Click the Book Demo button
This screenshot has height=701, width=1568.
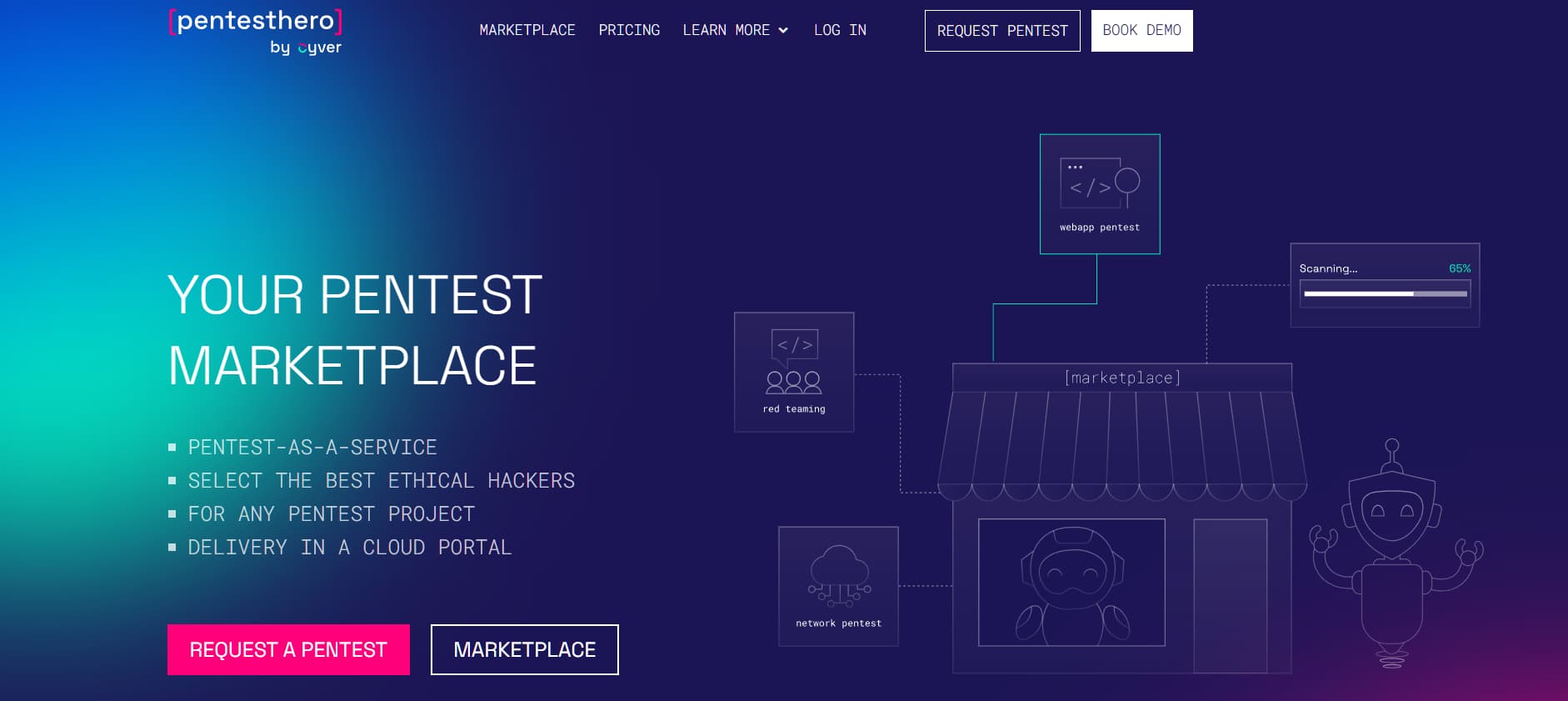[1142, 31]
